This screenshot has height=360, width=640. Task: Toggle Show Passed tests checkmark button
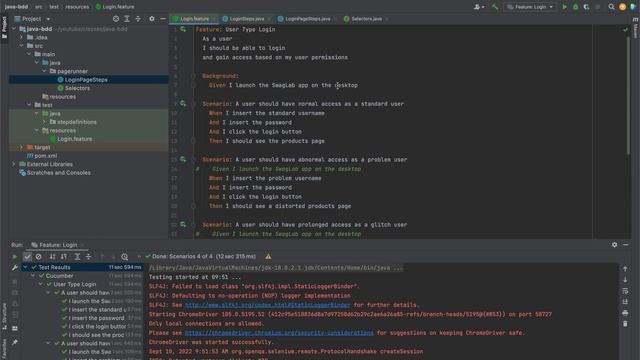click(x=27, y=257)
